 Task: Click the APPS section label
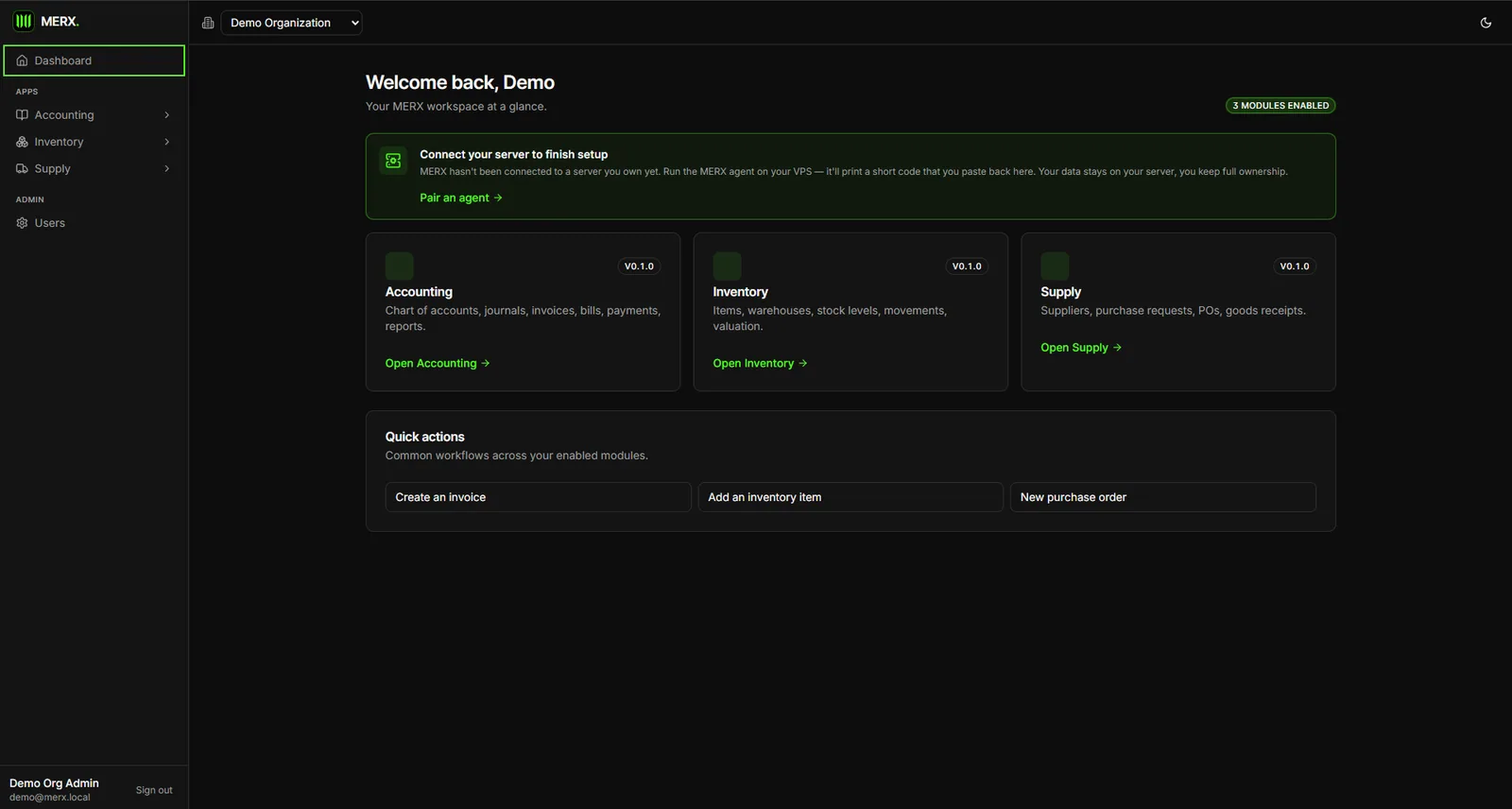pos(26,92)
